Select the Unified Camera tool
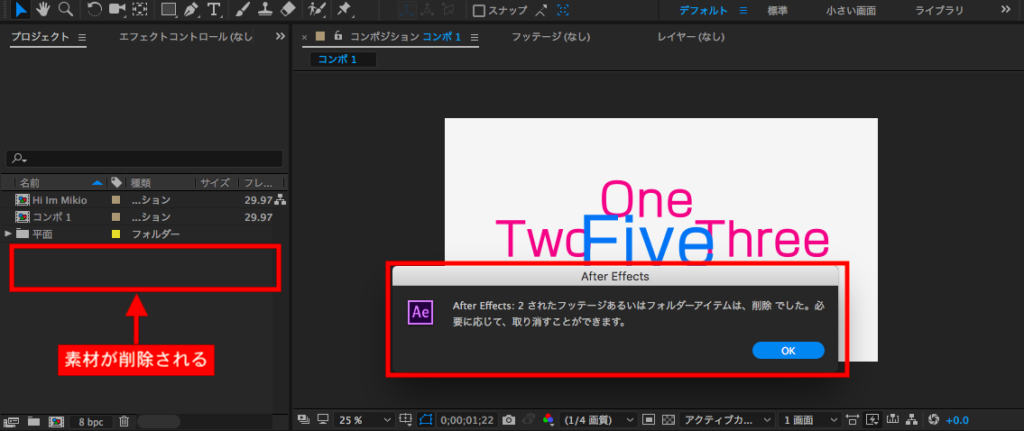This screenshot has height=431, width=1024. tap(117, 9)
